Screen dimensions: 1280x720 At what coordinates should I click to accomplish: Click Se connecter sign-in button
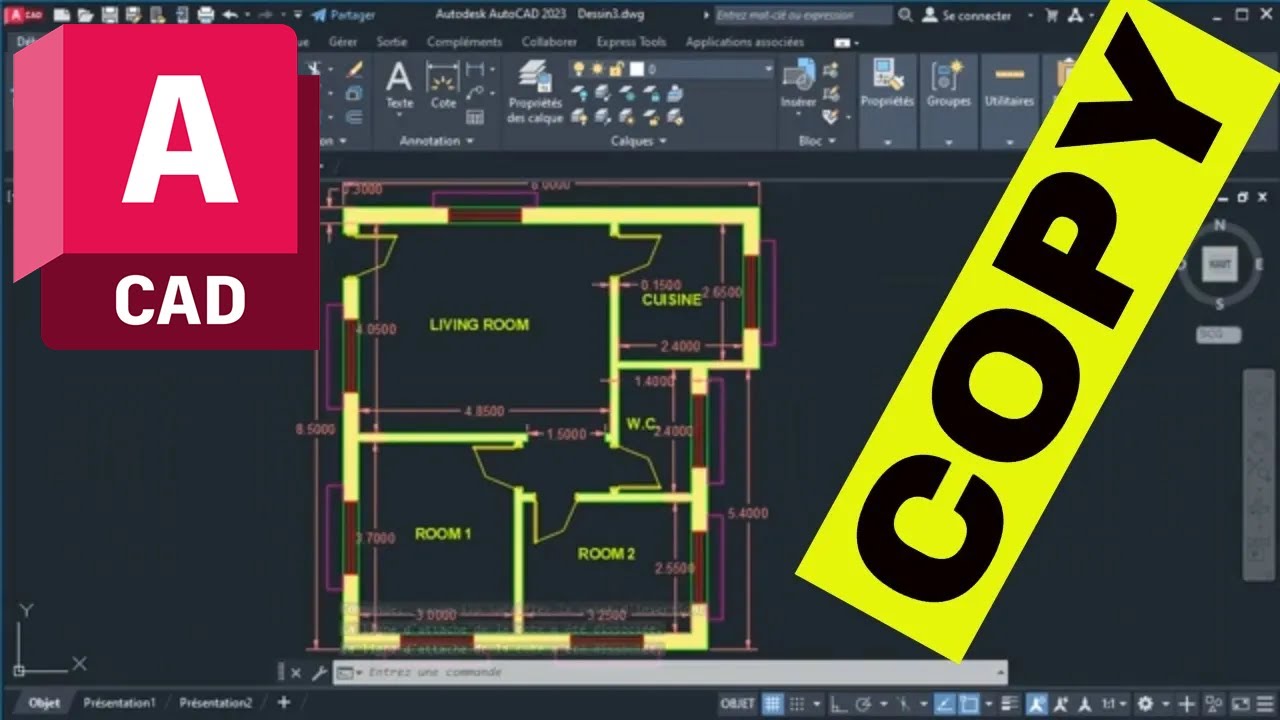pos(966,15)
